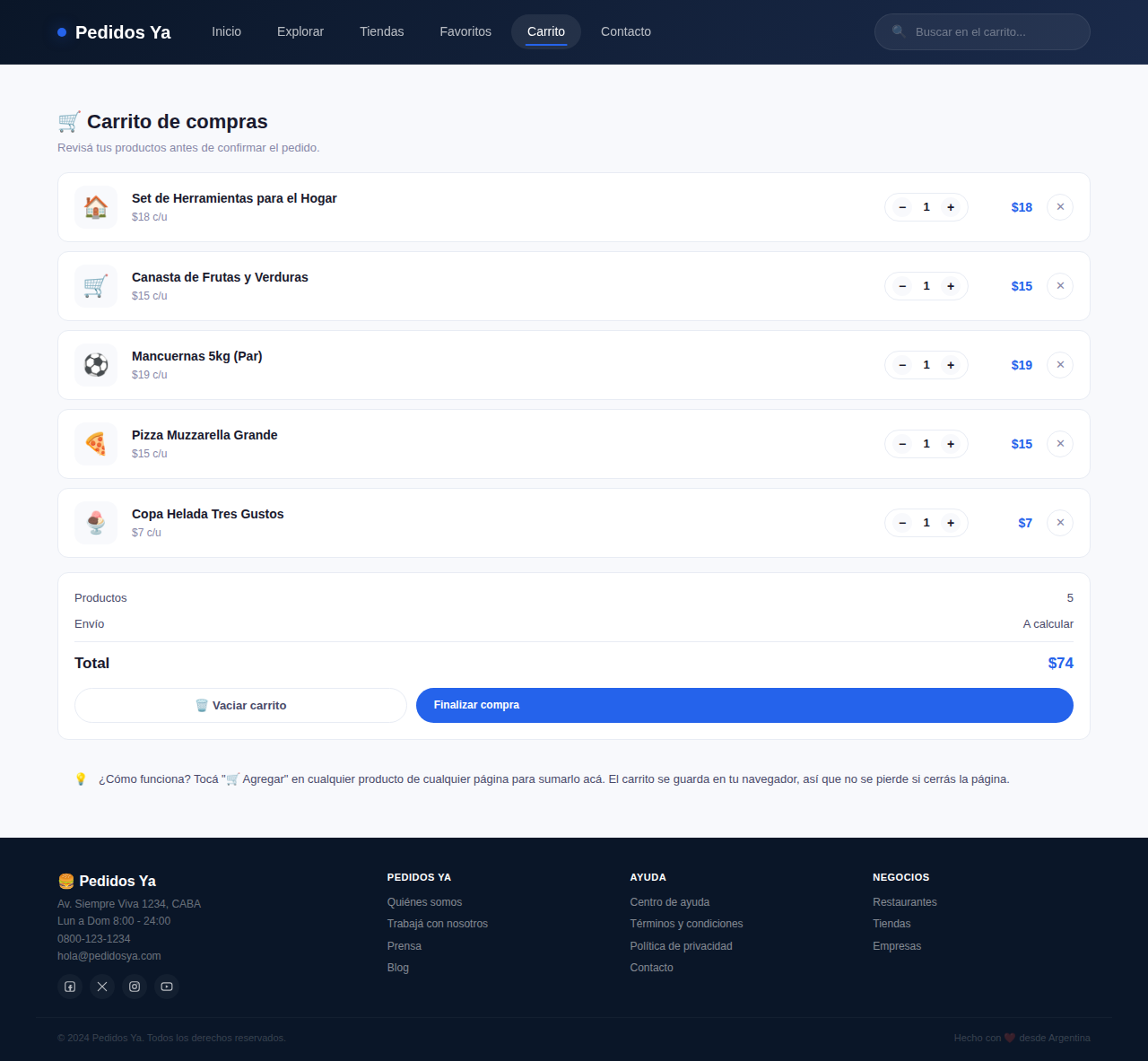
Task: Click the Vaciar carrito button
Action: click(240, 705)
